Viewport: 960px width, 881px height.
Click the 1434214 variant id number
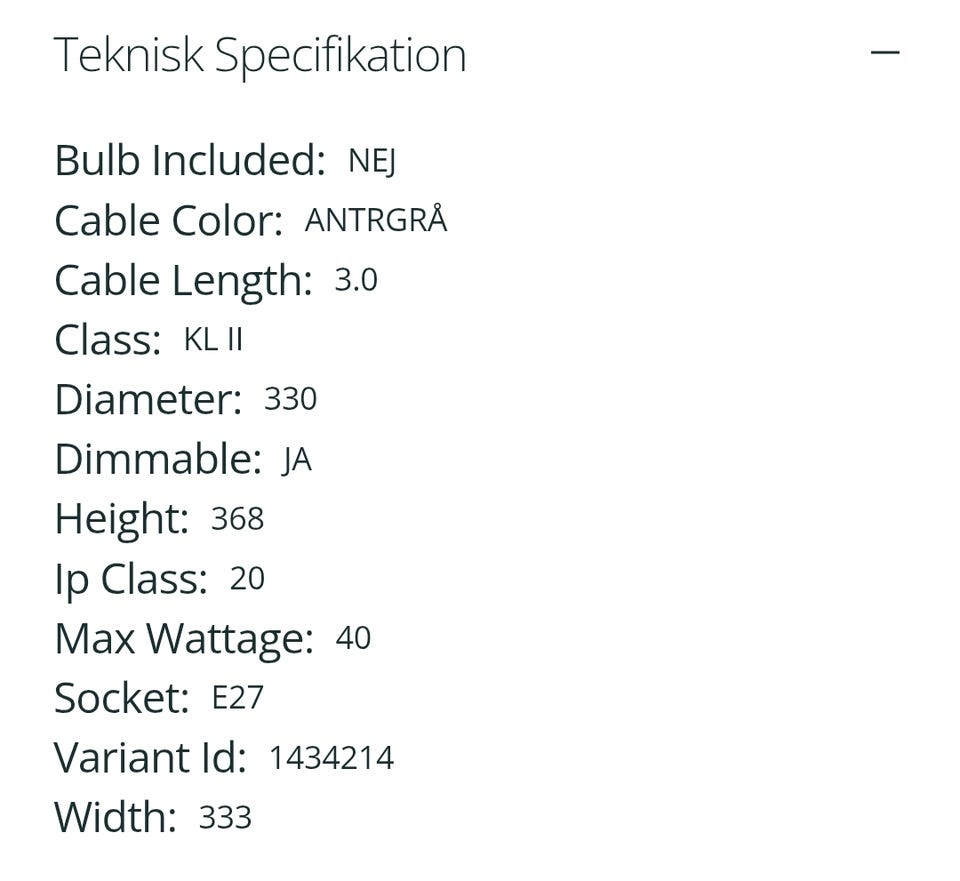coord(331,758)
